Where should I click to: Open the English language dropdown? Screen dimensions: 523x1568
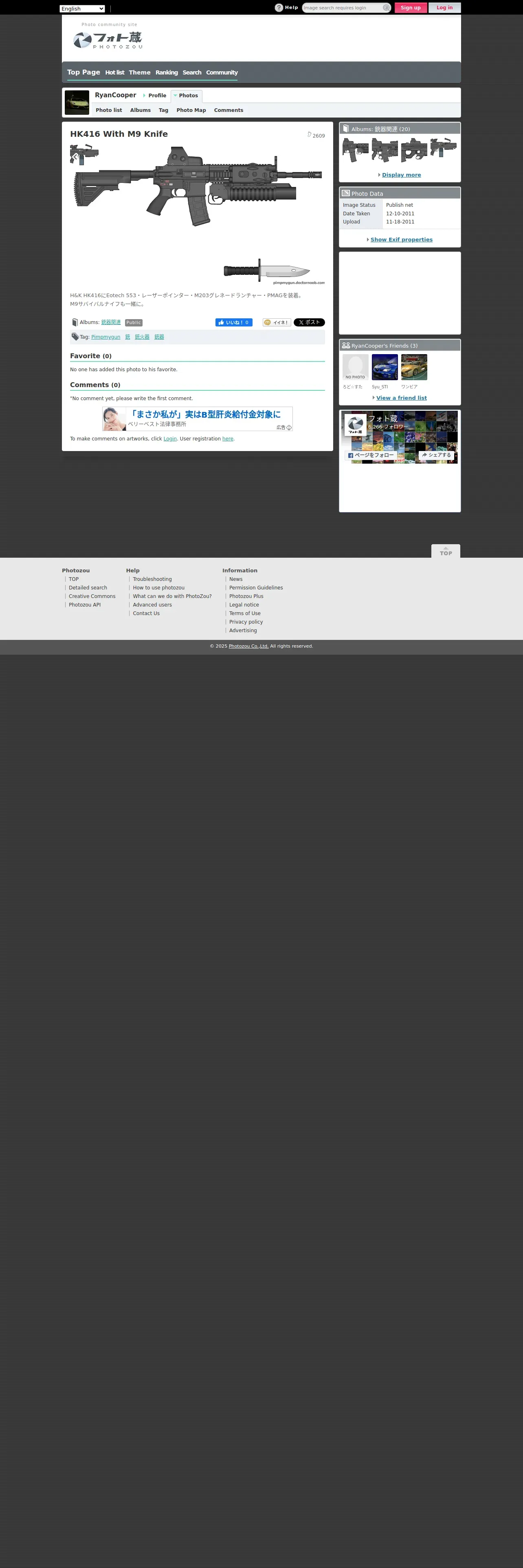[82, 9]
